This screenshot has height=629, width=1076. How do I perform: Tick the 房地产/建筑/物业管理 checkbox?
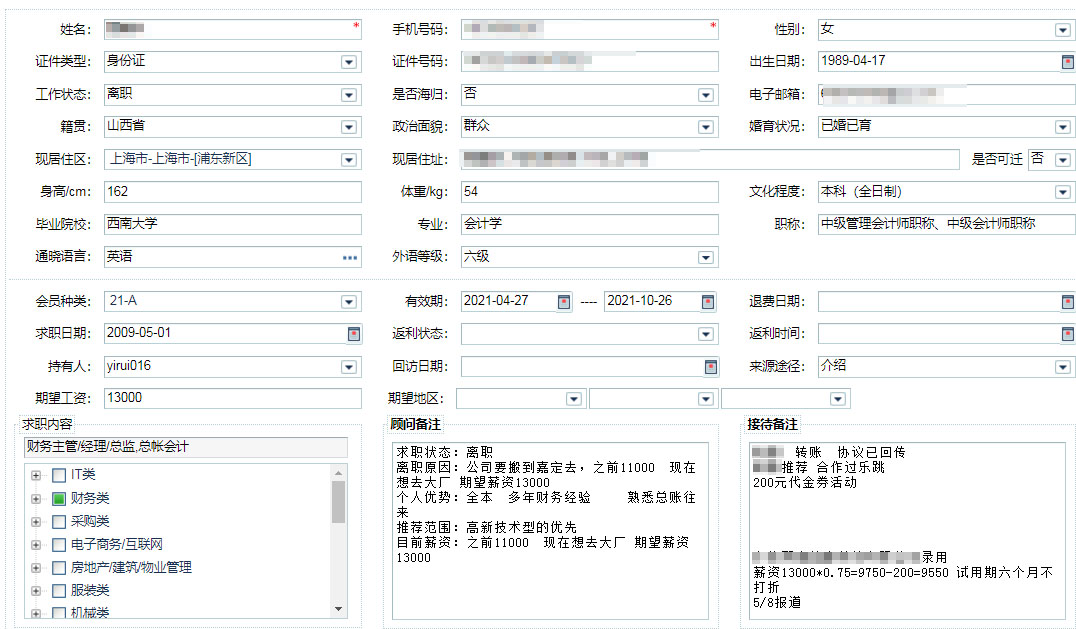pos(59,568)
